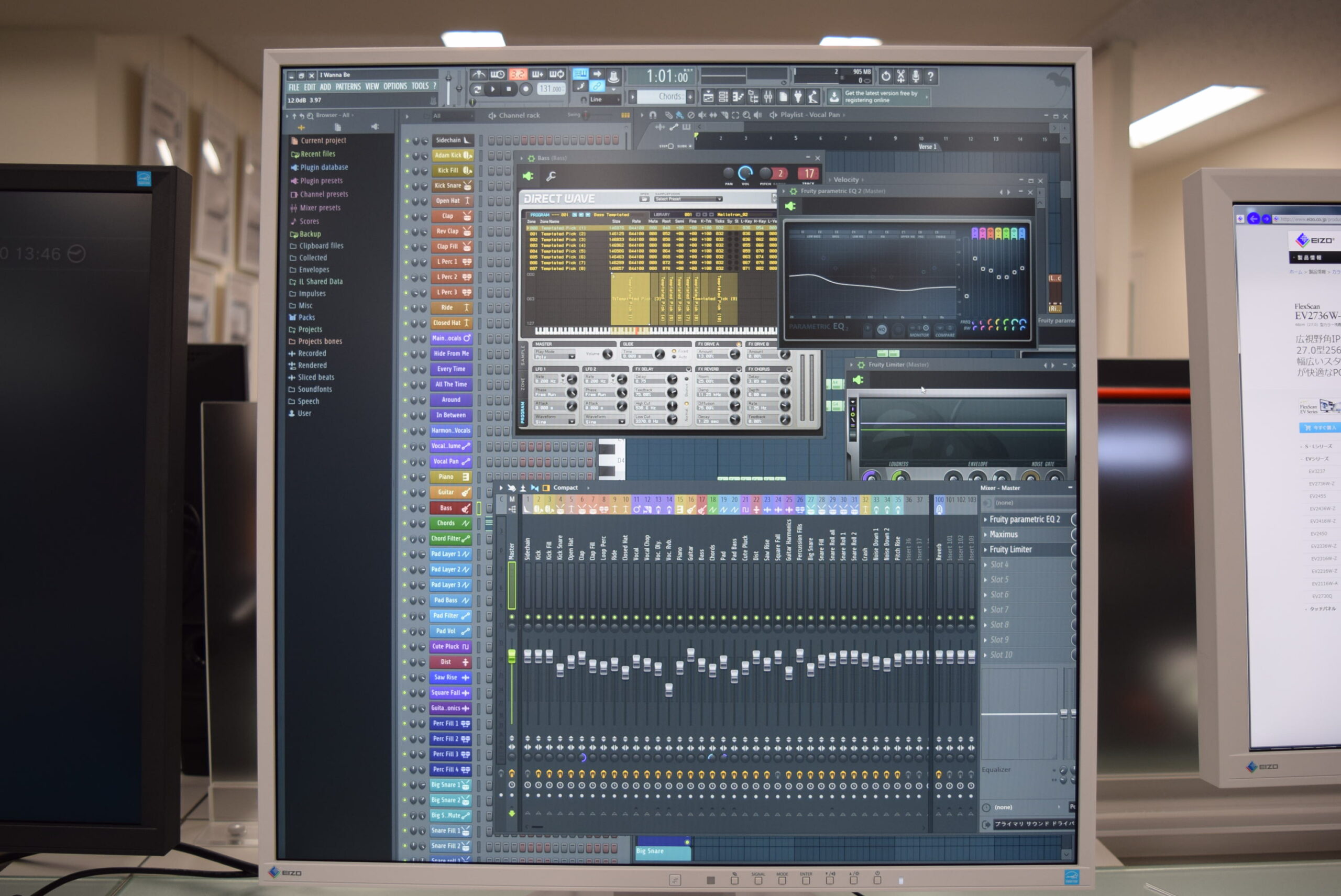Click the playlist snap magnet icon
The width and height of the screenshot is (1341, 896).
point(653,115)
